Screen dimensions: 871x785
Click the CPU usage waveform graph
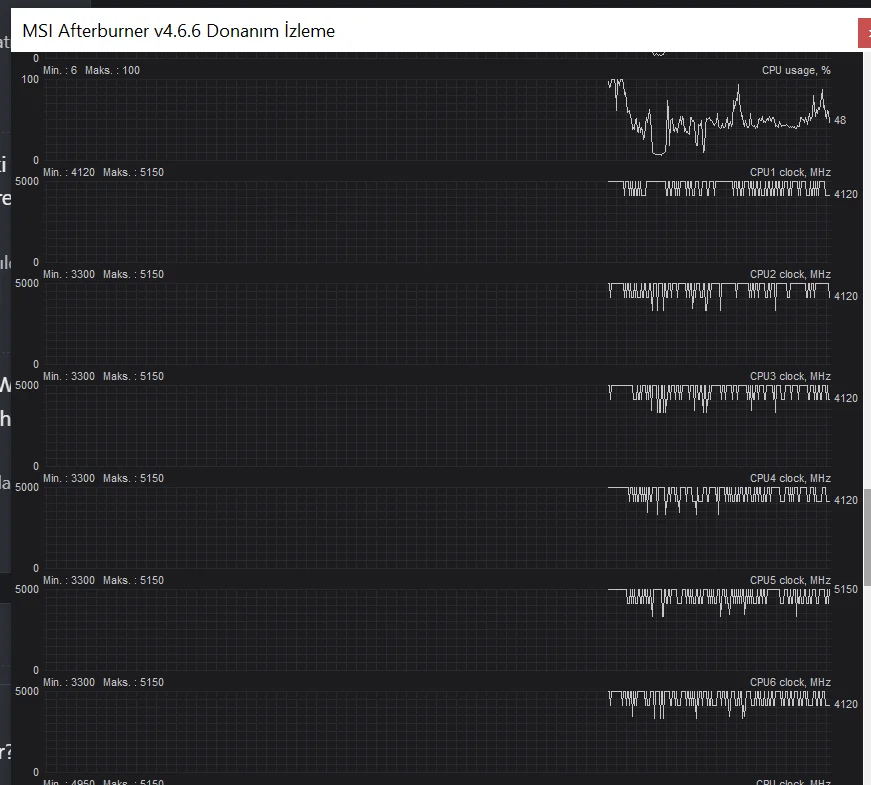click(719, 117)
